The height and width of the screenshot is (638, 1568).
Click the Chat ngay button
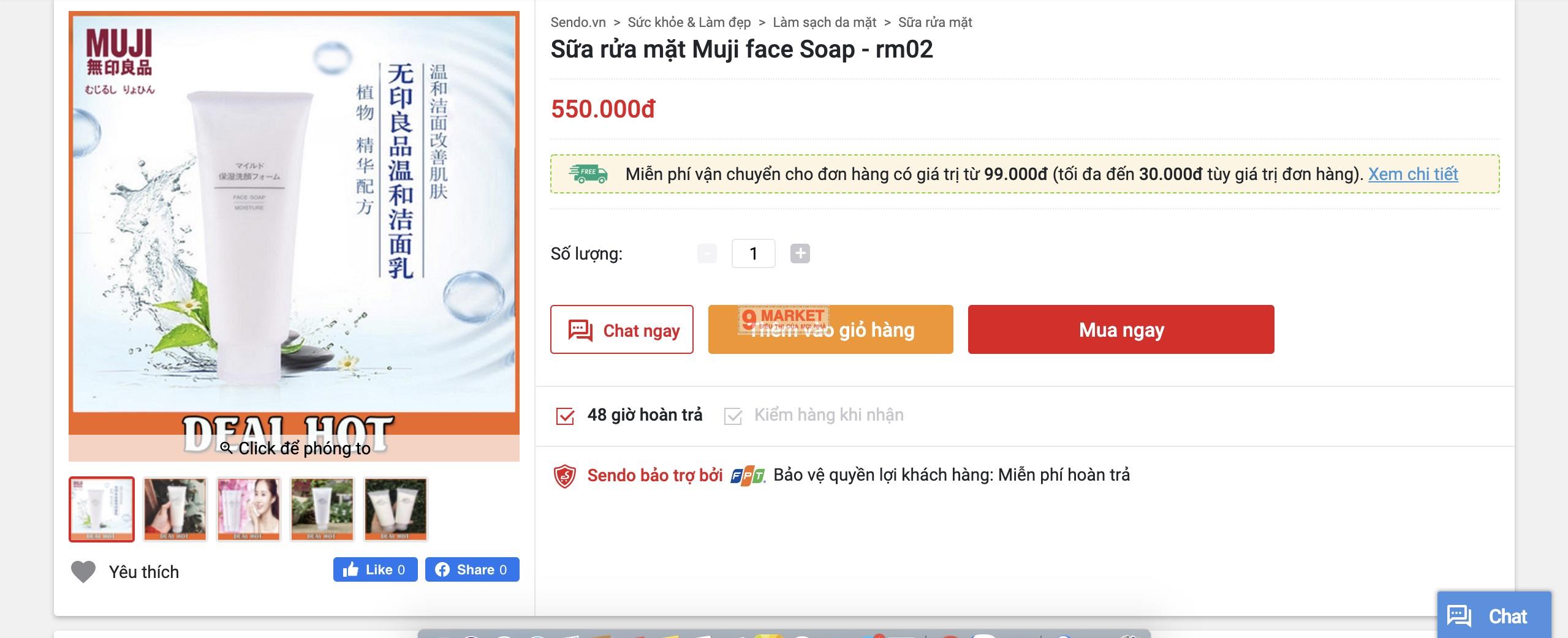pos(621,329)
